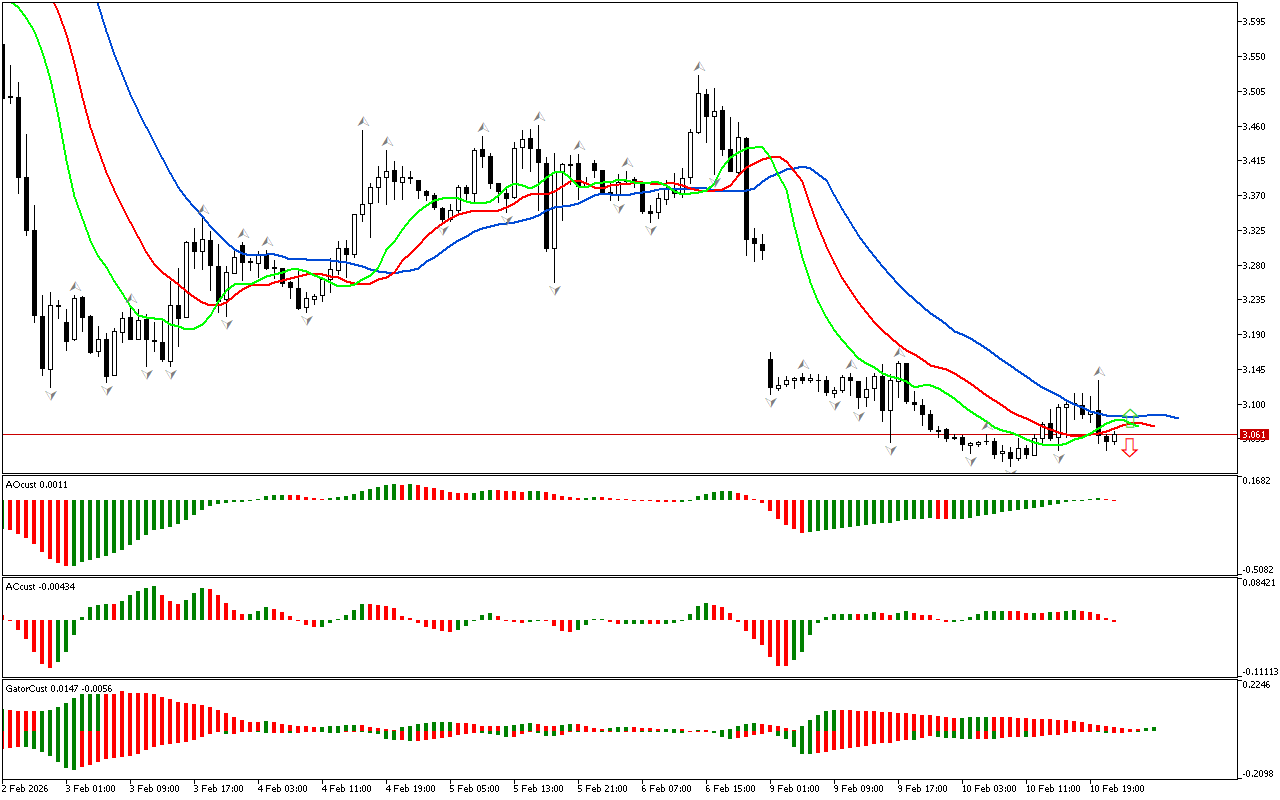Screen dimensions: 1280x800
Task: Select the red horizontal price level line
Action: tap(600, 434)
